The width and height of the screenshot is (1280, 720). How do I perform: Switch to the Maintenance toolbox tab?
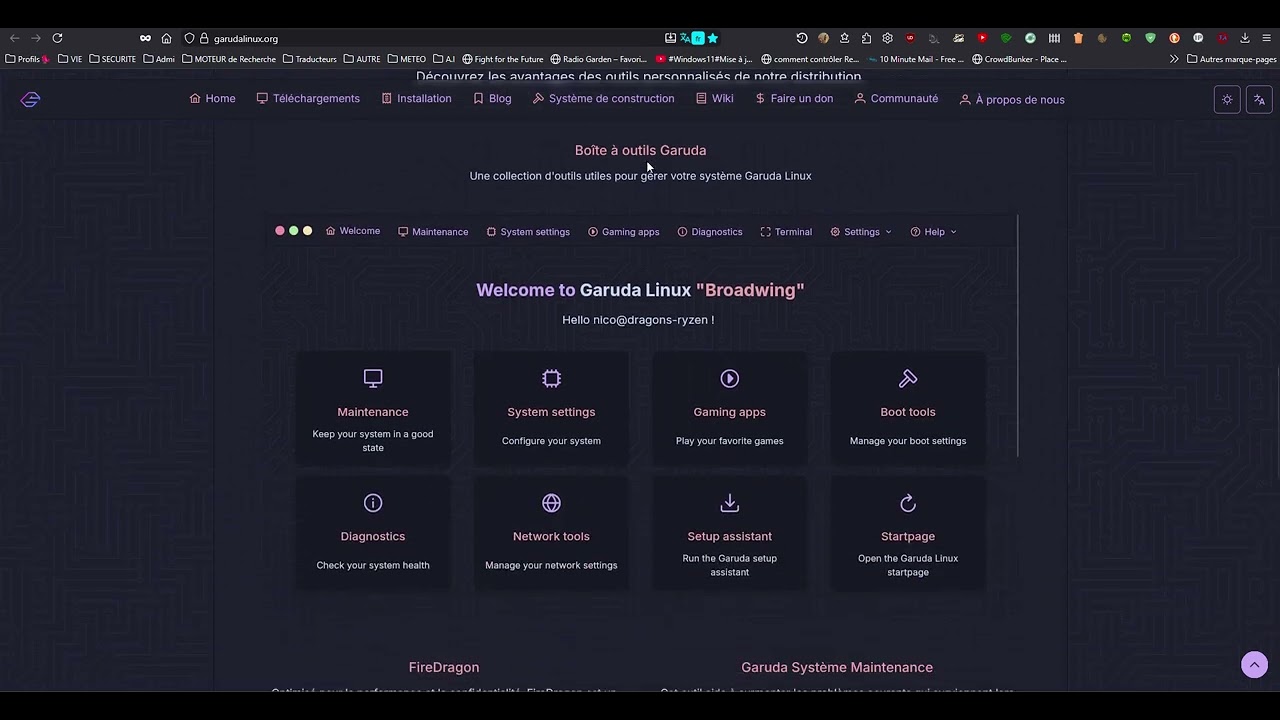coord(433,232)
